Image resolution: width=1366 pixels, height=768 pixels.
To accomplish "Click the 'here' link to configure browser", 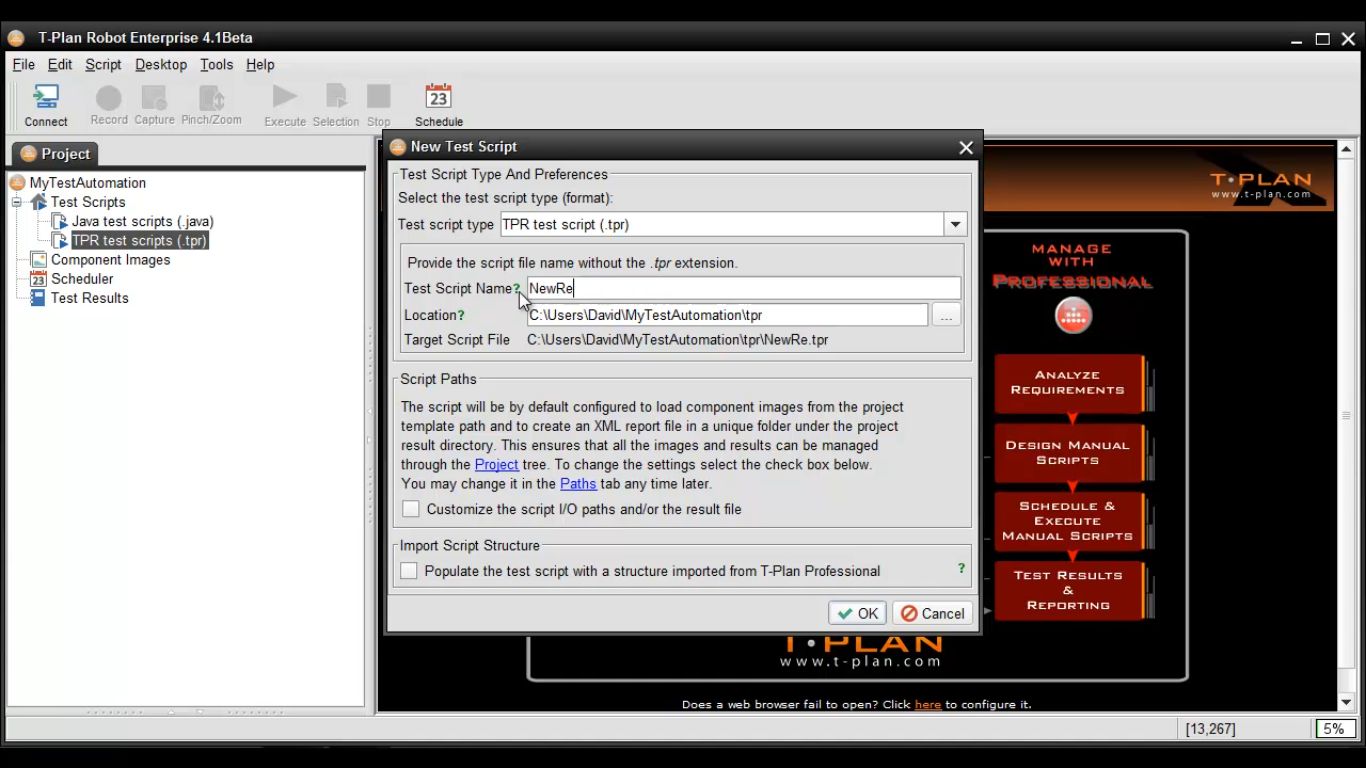I will click(x=928, y=704).
